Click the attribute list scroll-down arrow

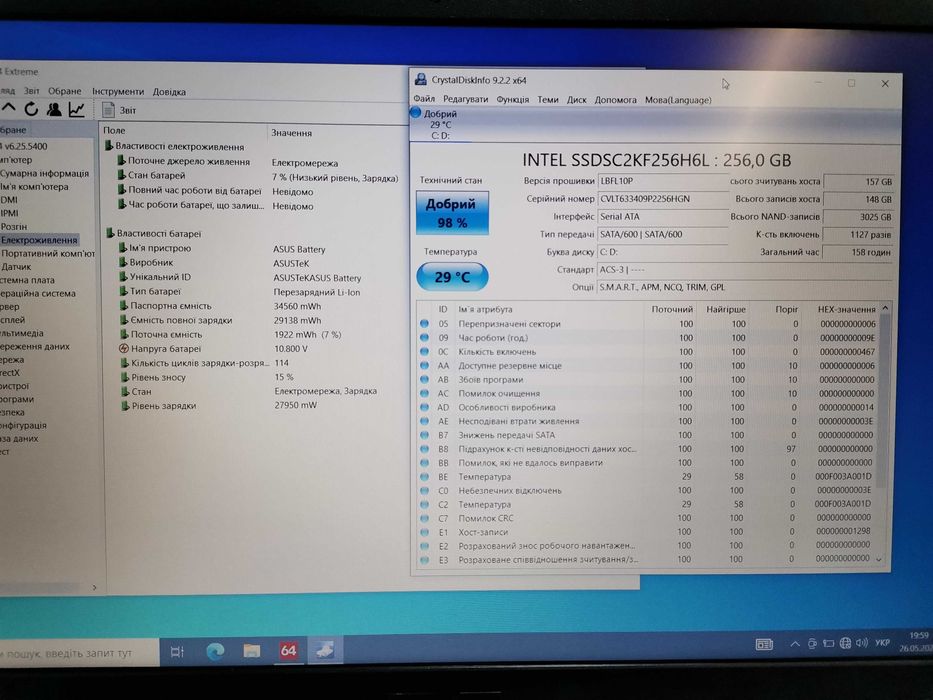click(879, 560)
